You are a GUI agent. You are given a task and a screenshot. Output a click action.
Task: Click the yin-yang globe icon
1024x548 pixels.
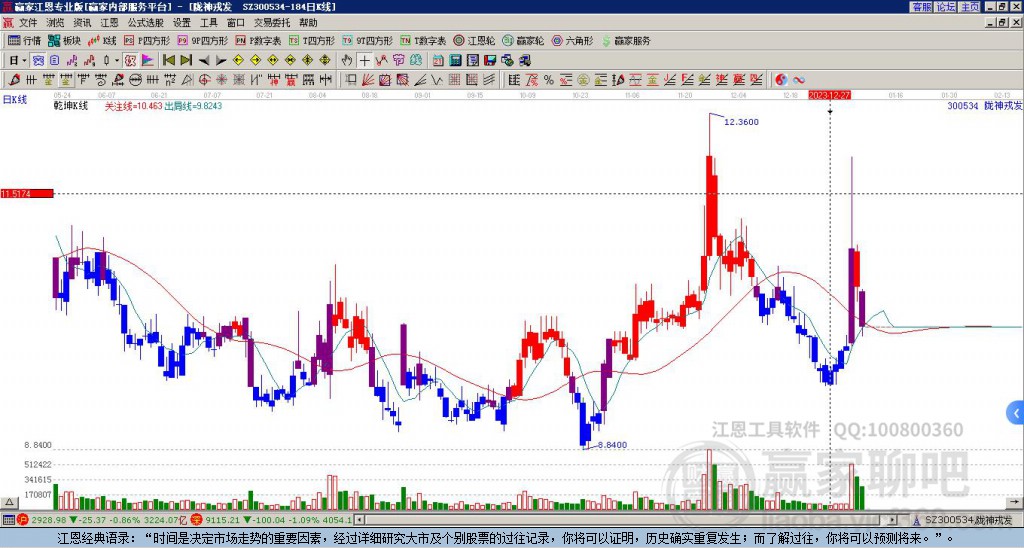(781, 80)
